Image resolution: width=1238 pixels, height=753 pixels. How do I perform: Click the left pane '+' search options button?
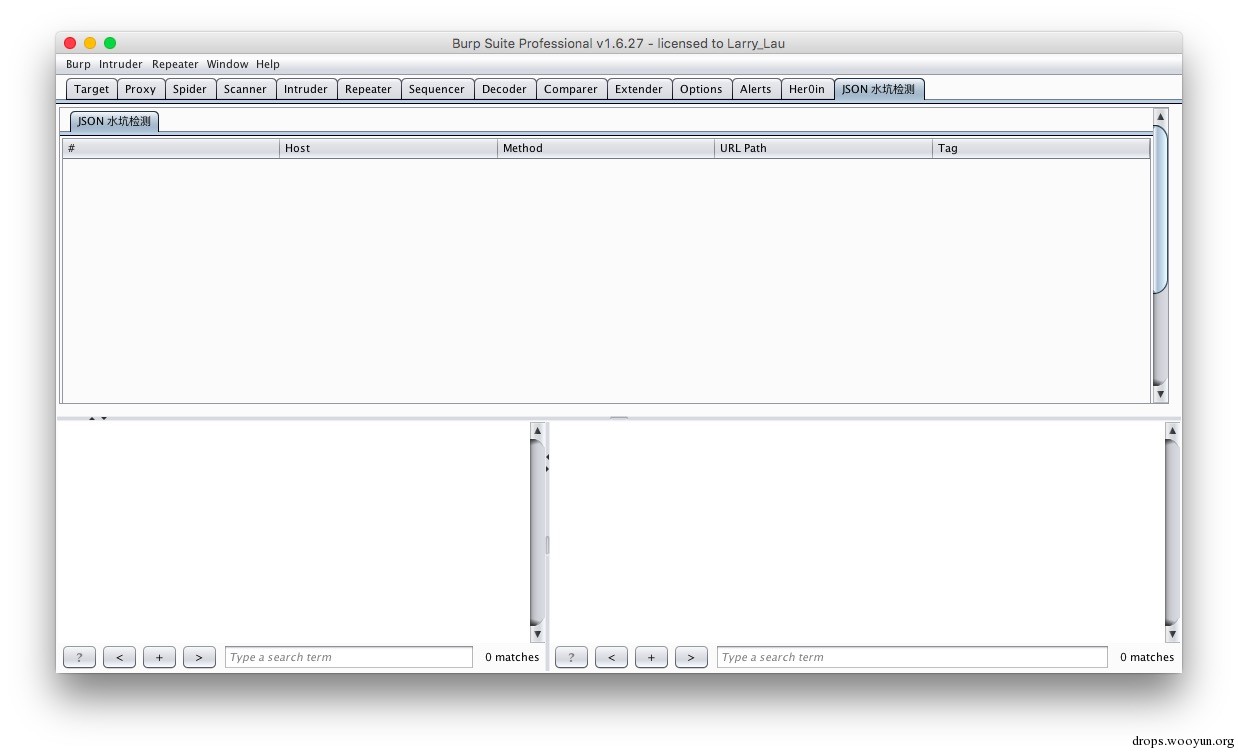[159, 657]
